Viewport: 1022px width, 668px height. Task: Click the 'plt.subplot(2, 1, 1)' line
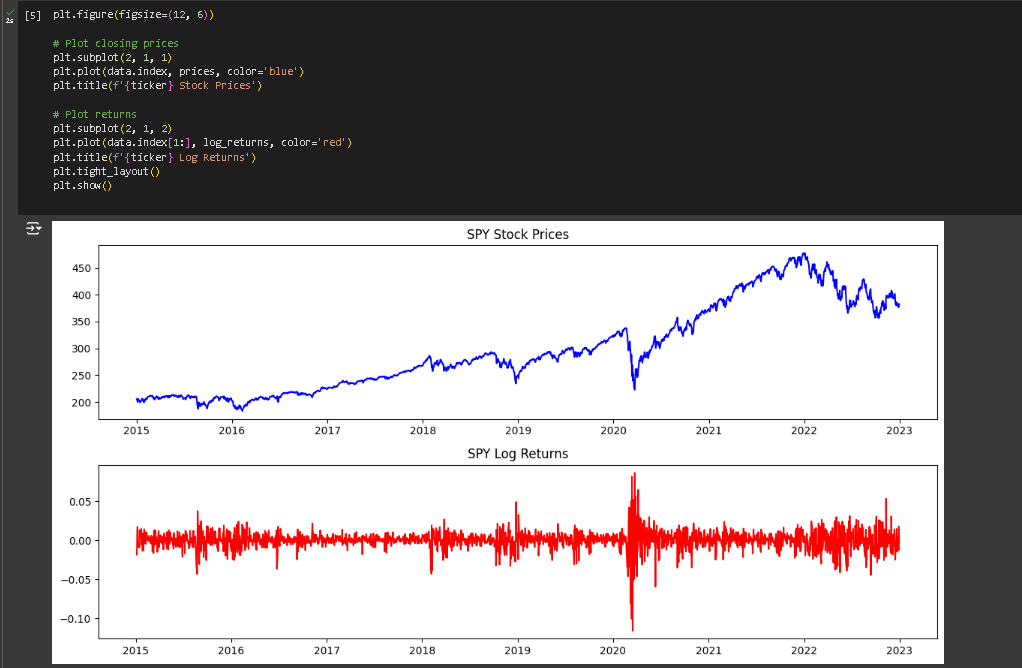coord(112,57)
